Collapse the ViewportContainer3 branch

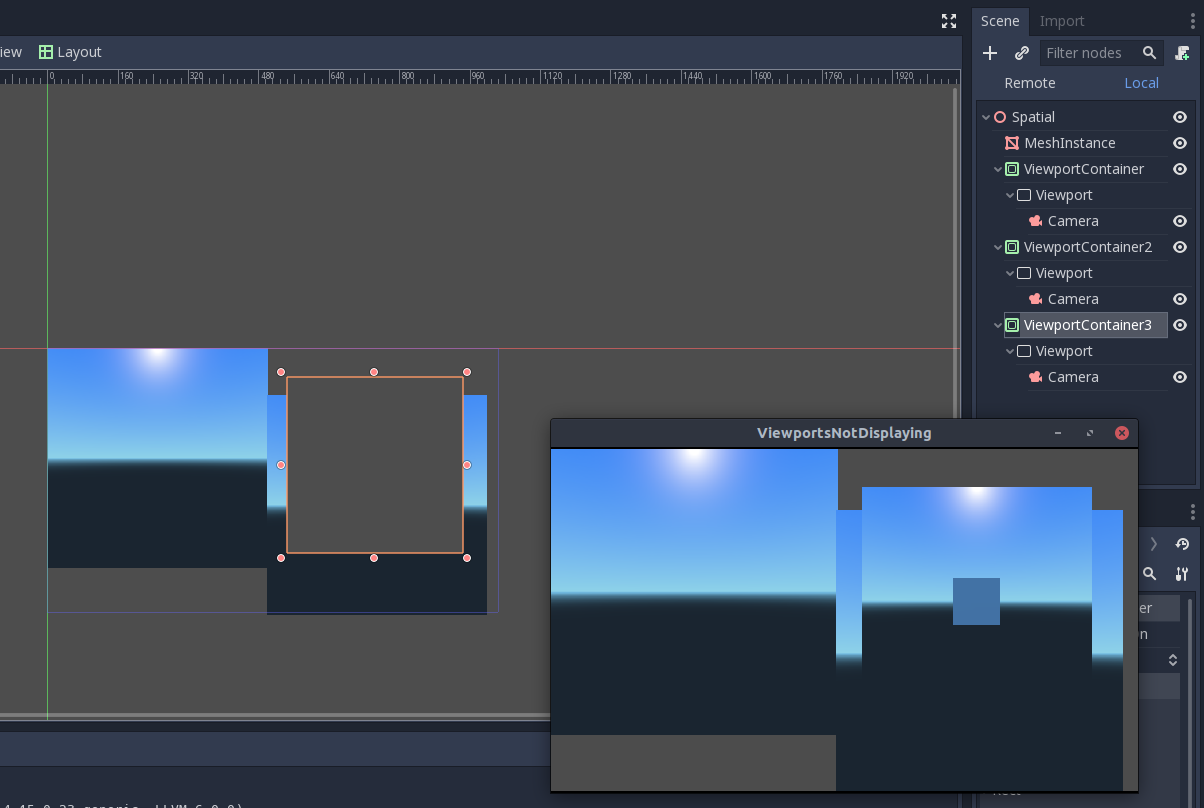click(997, 325)
